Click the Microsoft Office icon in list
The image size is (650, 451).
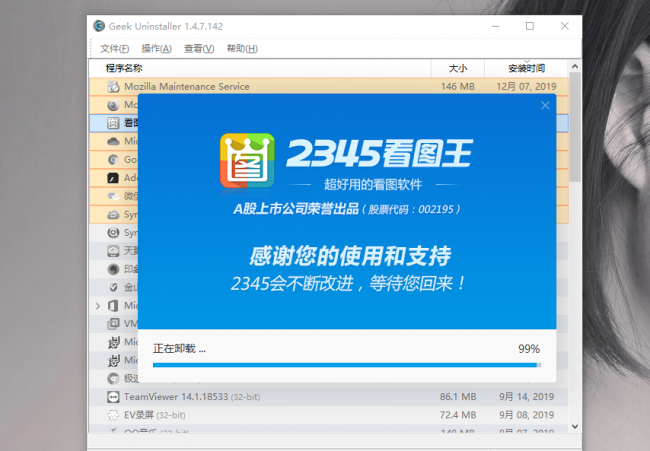113,306
